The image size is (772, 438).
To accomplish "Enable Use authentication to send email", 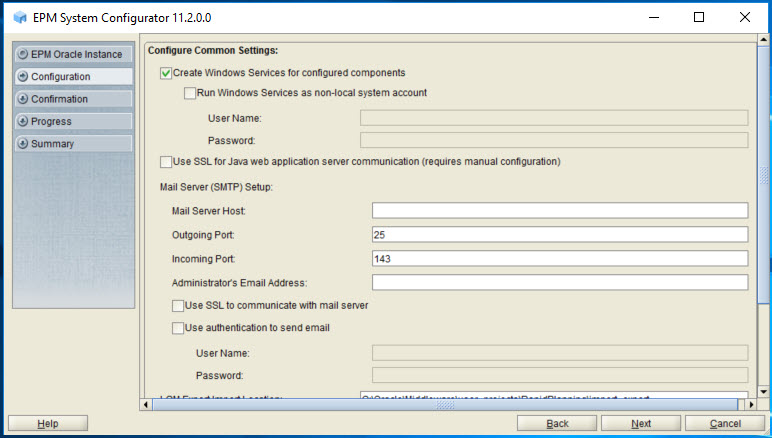I will [178, 328].
